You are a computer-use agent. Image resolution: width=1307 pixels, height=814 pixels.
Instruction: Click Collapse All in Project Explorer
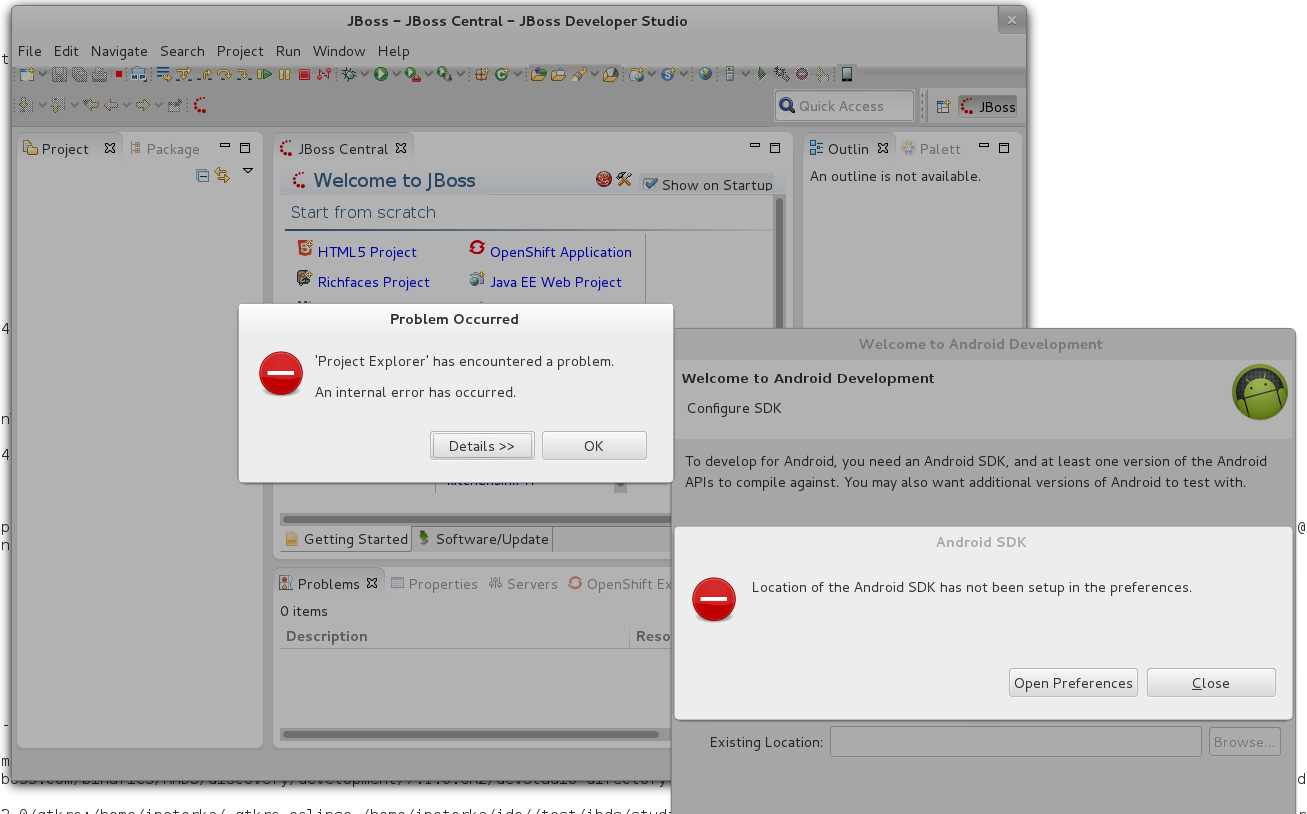tap(203, 175)
